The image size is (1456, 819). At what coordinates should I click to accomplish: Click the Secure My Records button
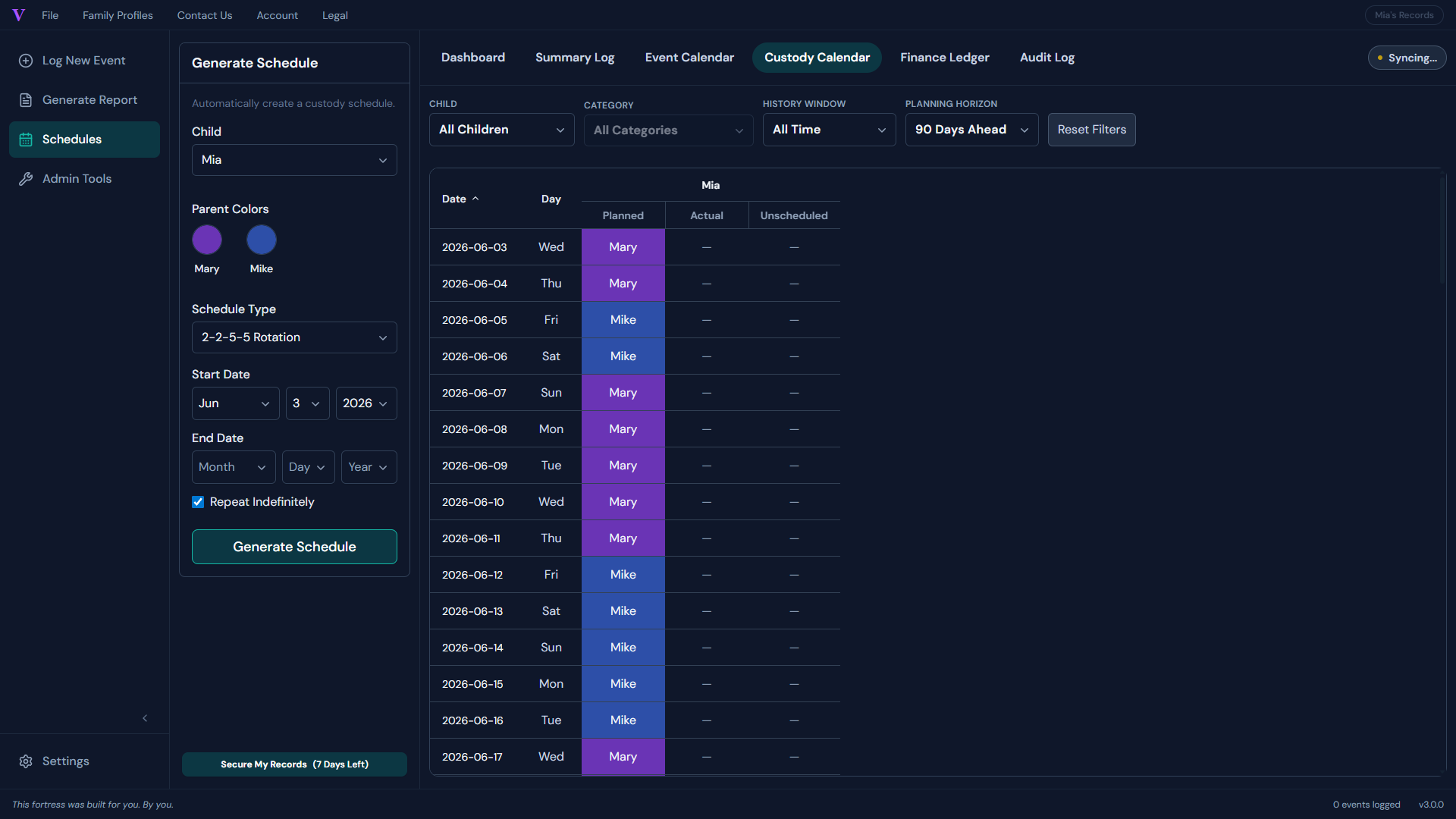pyautogui.click(x=294, y=764)
